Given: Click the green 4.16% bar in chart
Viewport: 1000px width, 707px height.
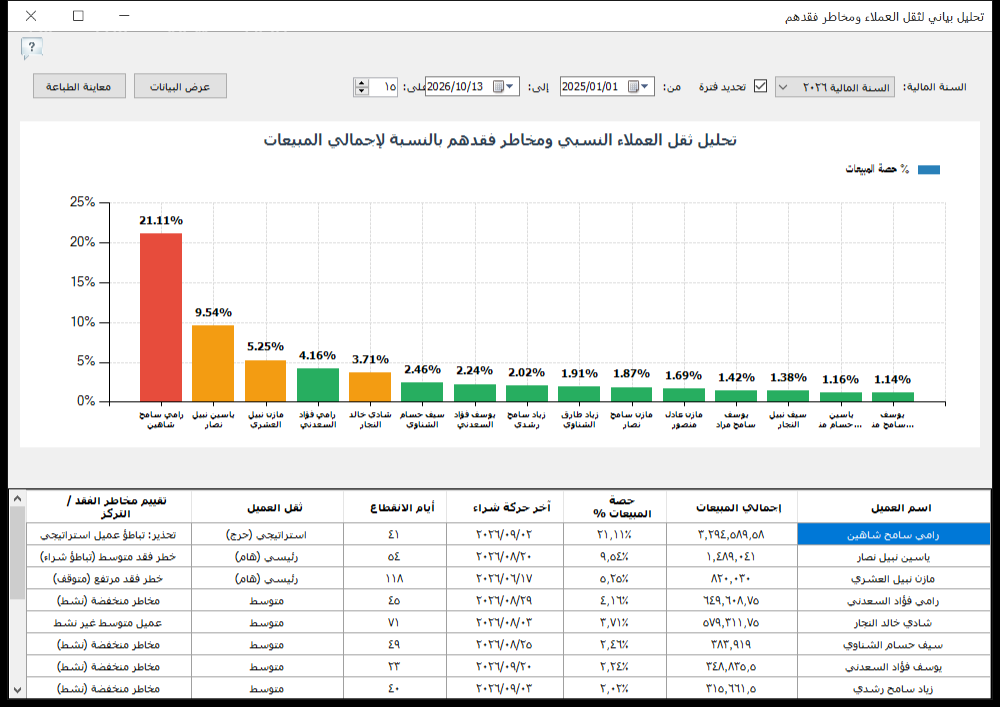Looking at the screenshot, I should (x=318, y=384).
